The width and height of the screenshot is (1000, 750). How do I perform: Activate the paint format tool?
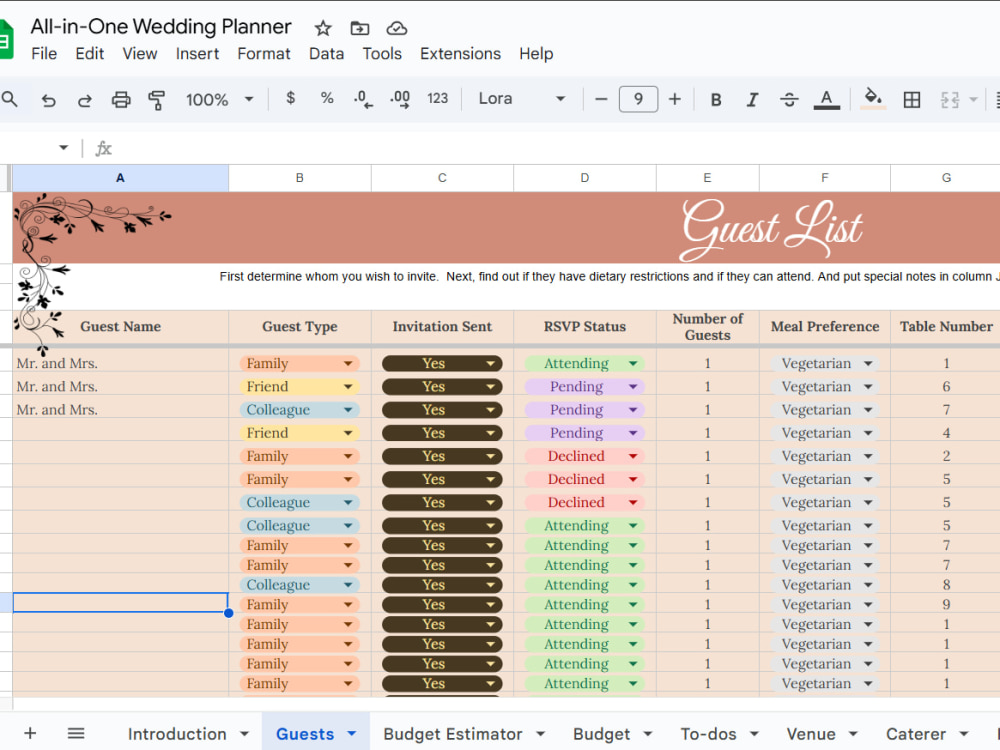[156, 99]
